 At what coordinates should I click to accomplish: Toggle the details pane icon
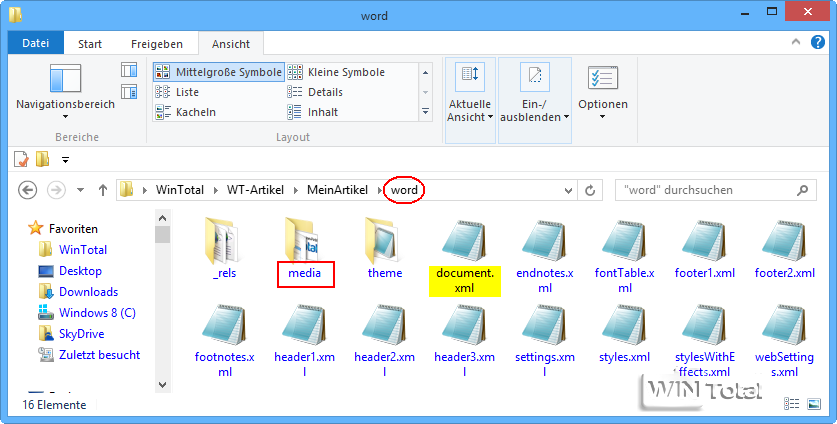point(129,92)
